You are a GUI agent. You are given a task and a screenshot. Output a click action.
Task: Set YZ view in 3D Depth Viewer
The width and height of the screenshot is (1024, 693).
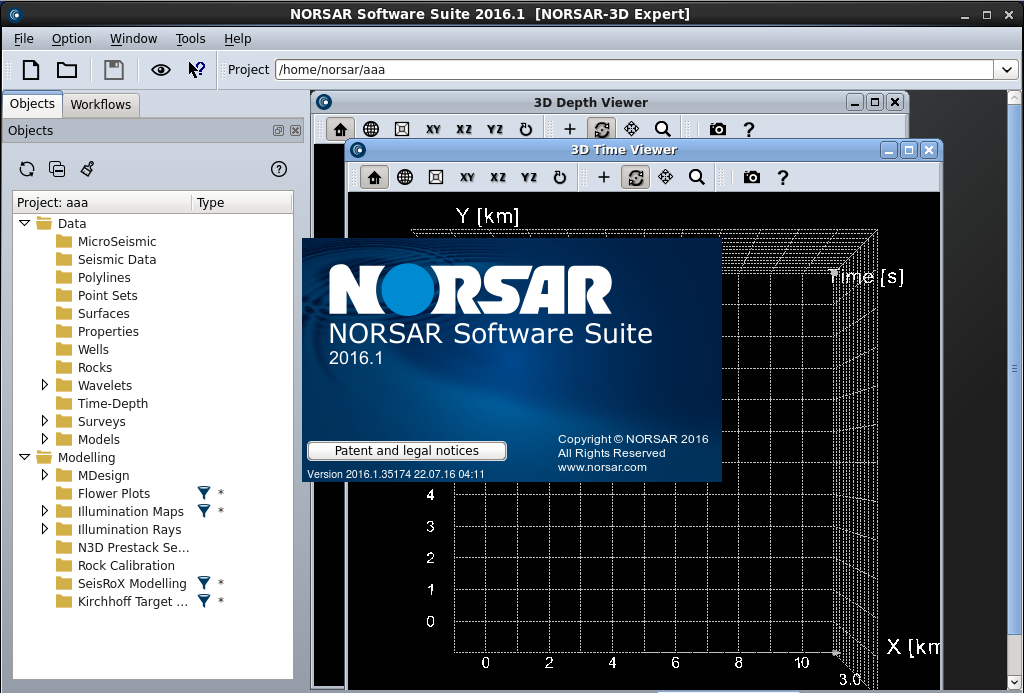[495, 129]
